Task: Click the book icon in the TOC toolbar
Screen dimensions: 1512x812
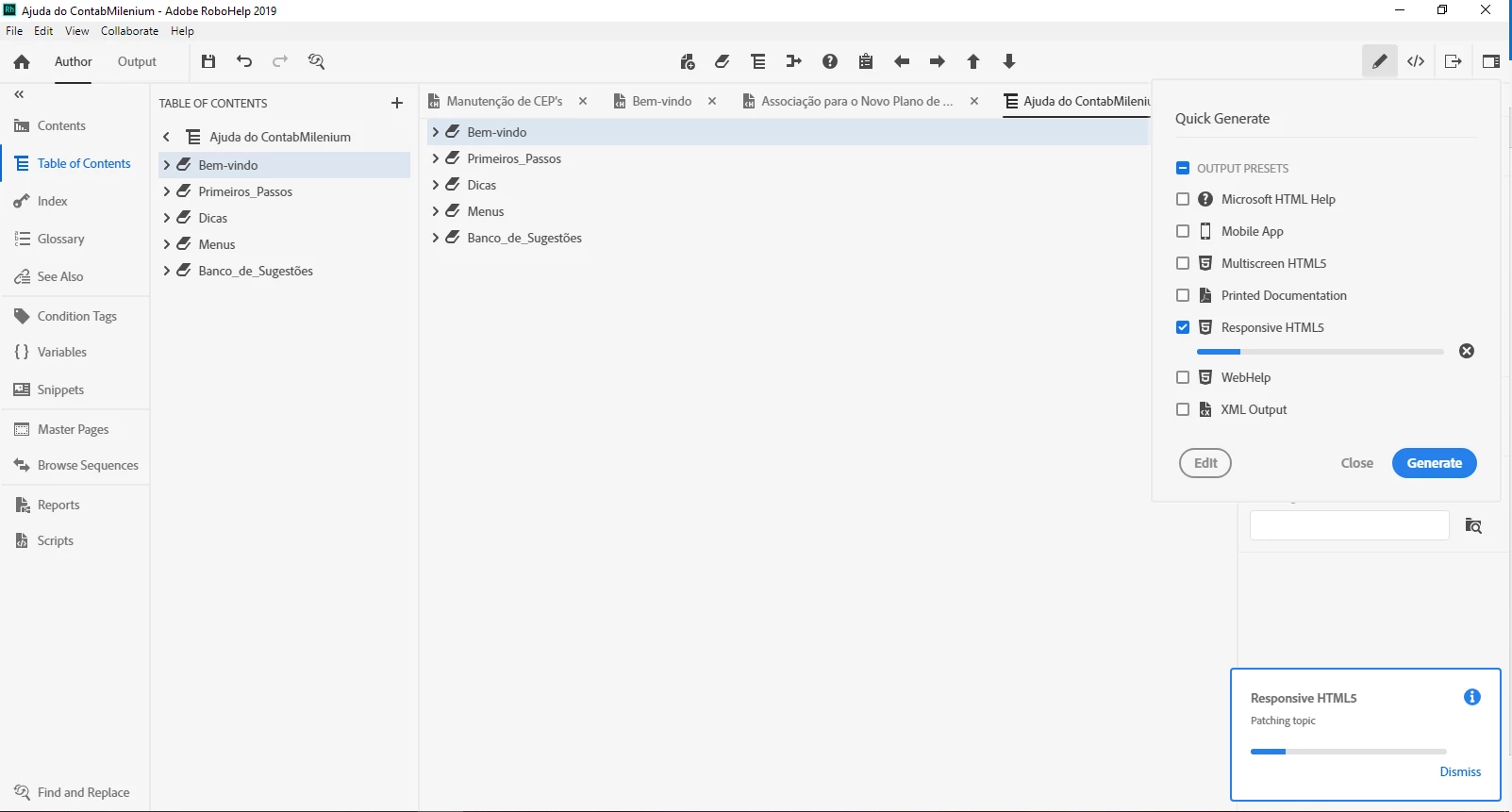Action: click(x=723, y=61)
